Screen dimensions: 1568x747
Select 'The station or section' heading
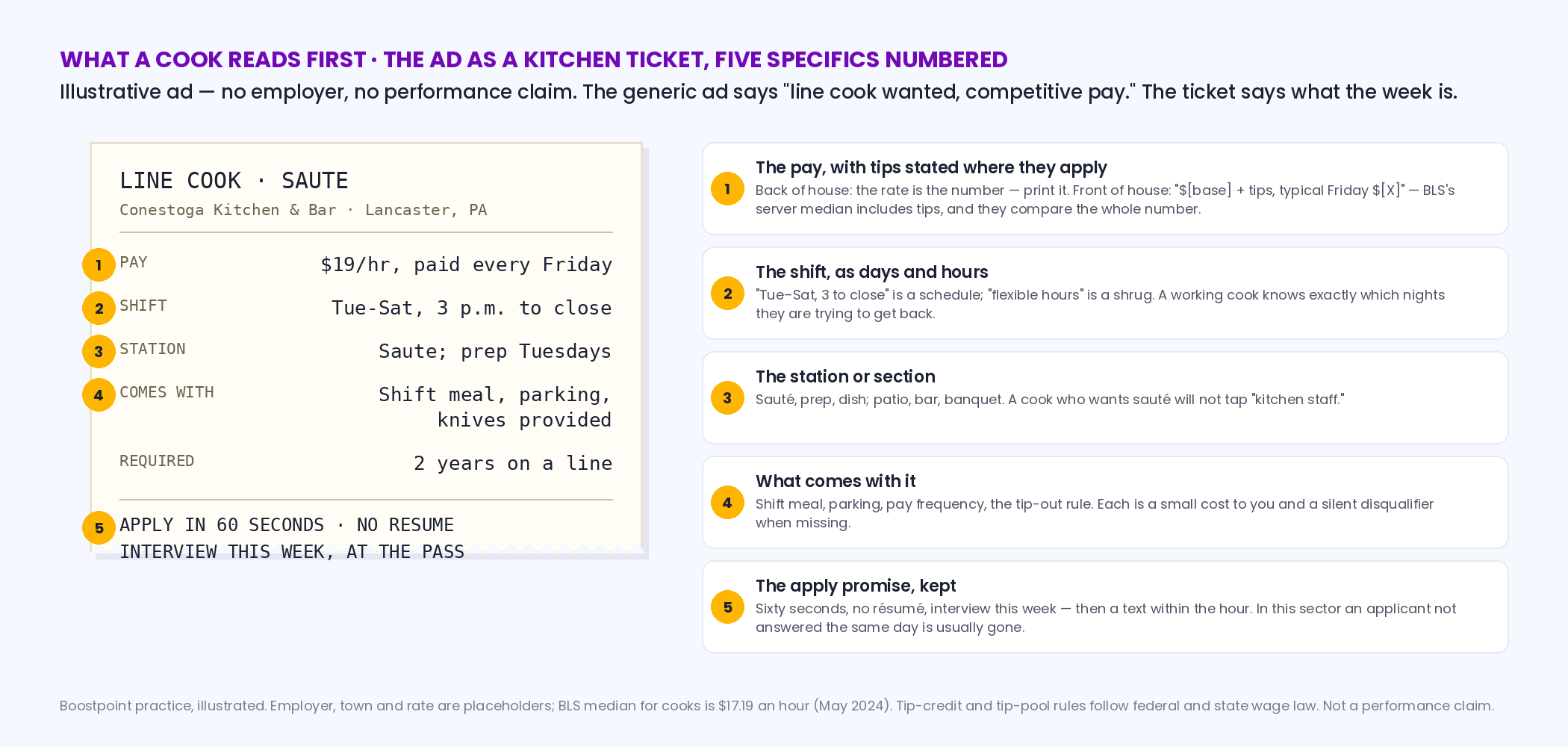tap(845, 377)
